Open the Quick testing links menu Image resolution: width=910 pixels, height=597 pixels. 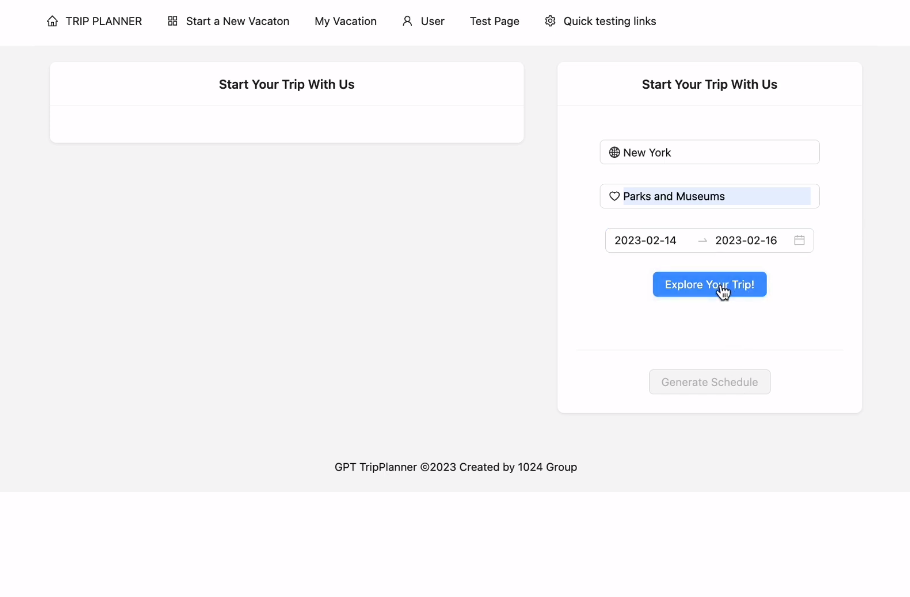click(x=609, y=21)
